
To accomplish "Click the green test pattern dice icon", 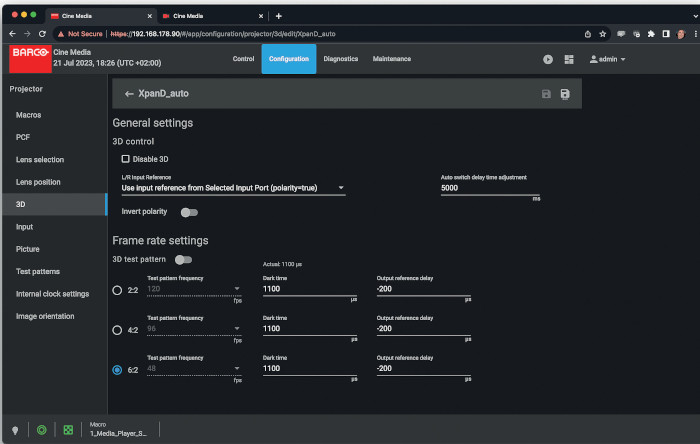I will pyautogui.click(x=68, y=429).
